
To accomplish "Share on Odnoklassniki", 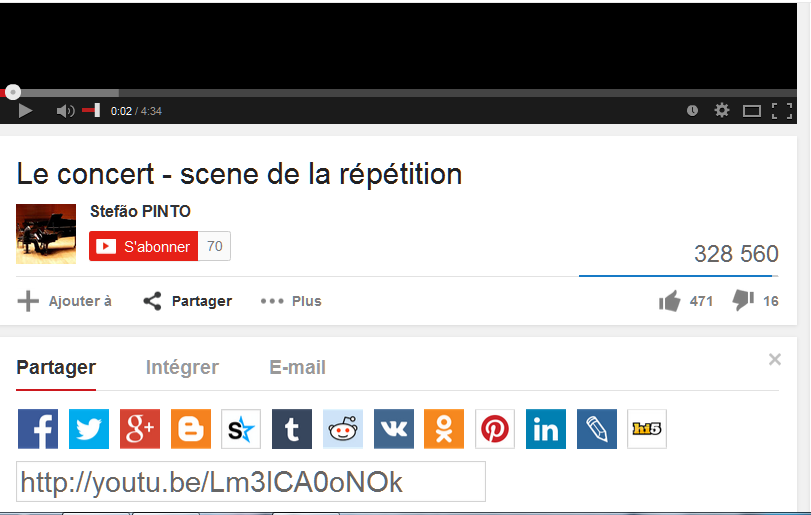I will tap(444, 429).
